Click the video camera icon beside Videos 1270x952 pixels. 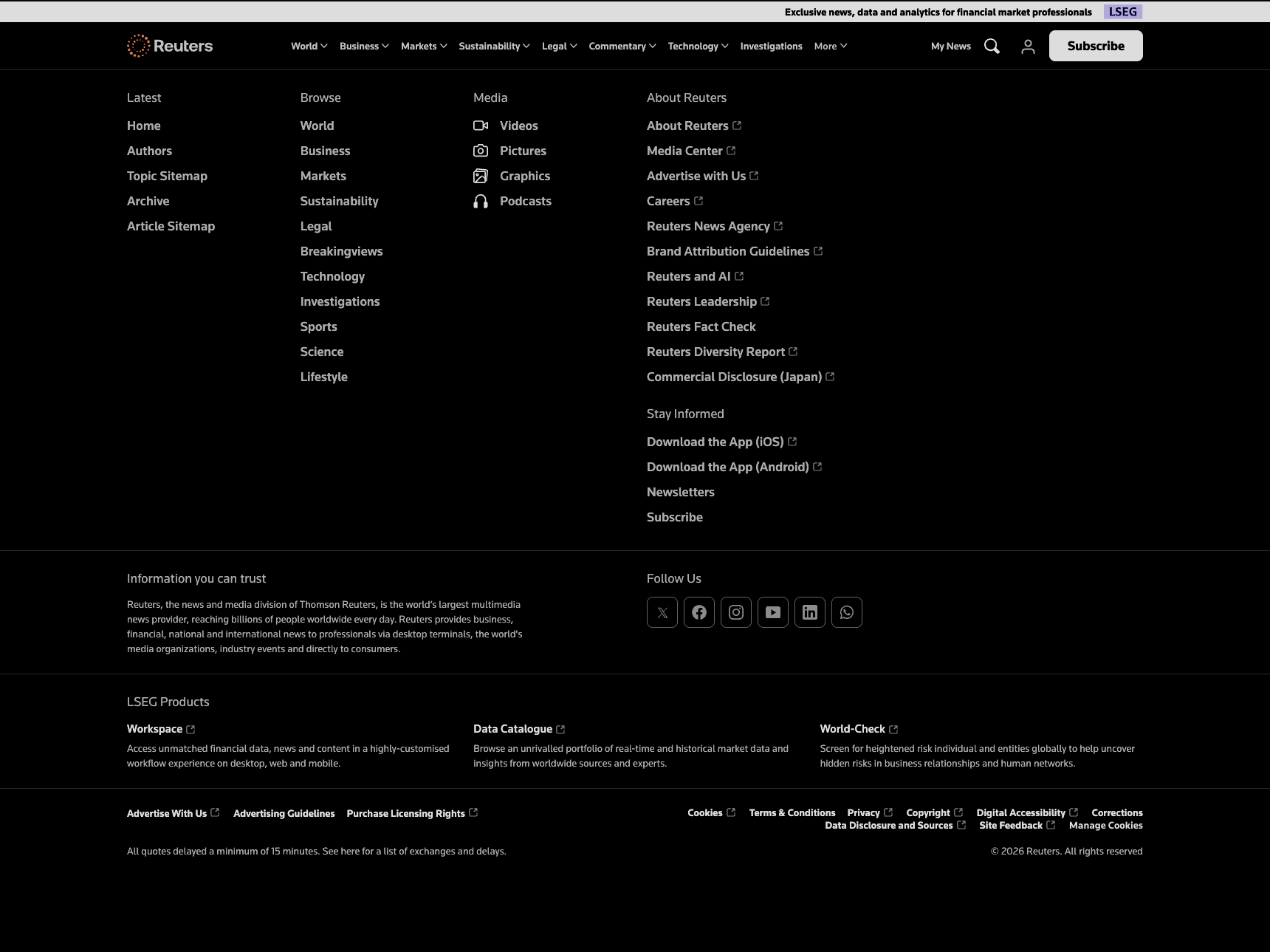[x=481, y=126]
